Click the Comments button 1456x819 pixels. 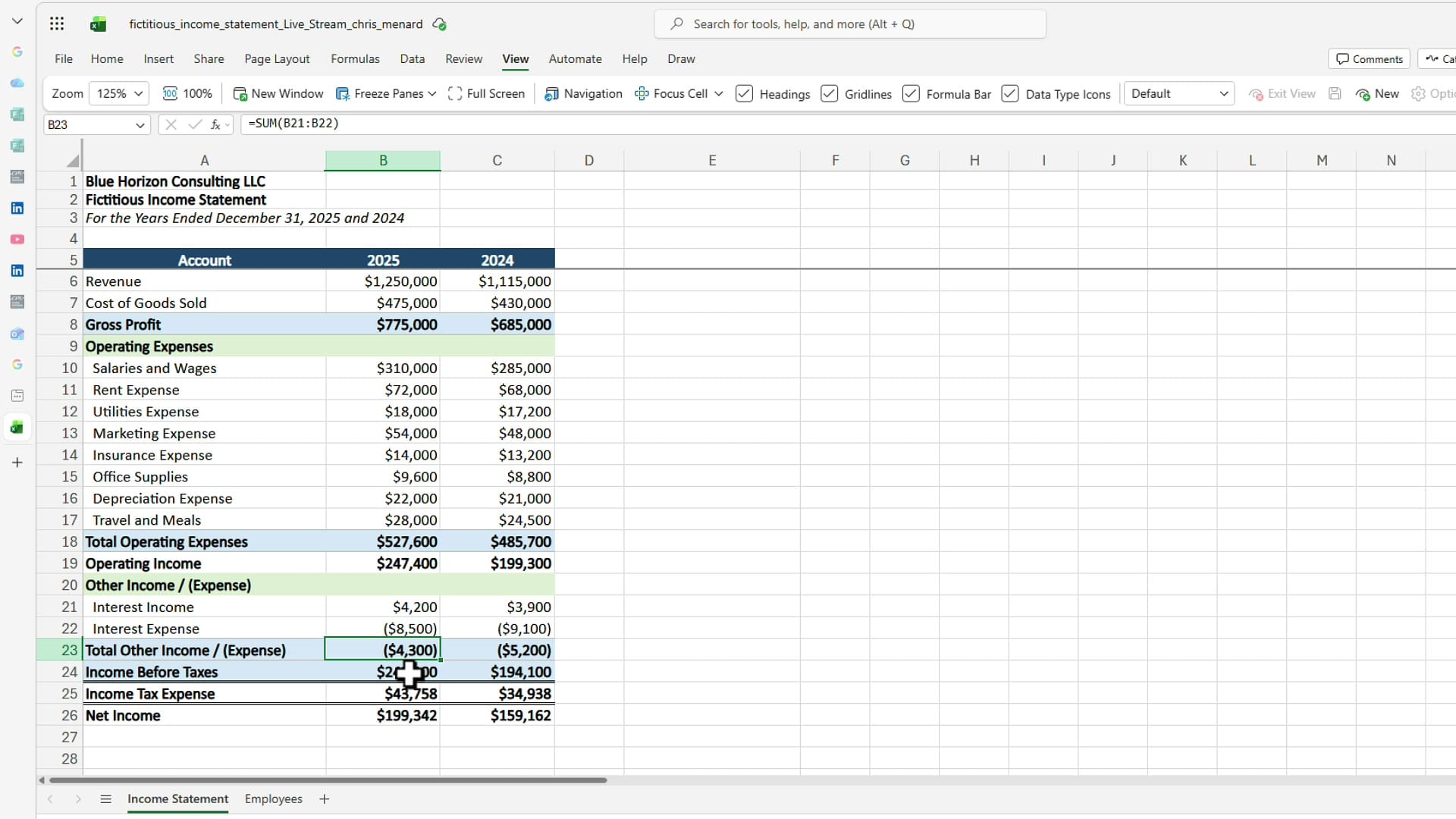tap(1368, 58)
